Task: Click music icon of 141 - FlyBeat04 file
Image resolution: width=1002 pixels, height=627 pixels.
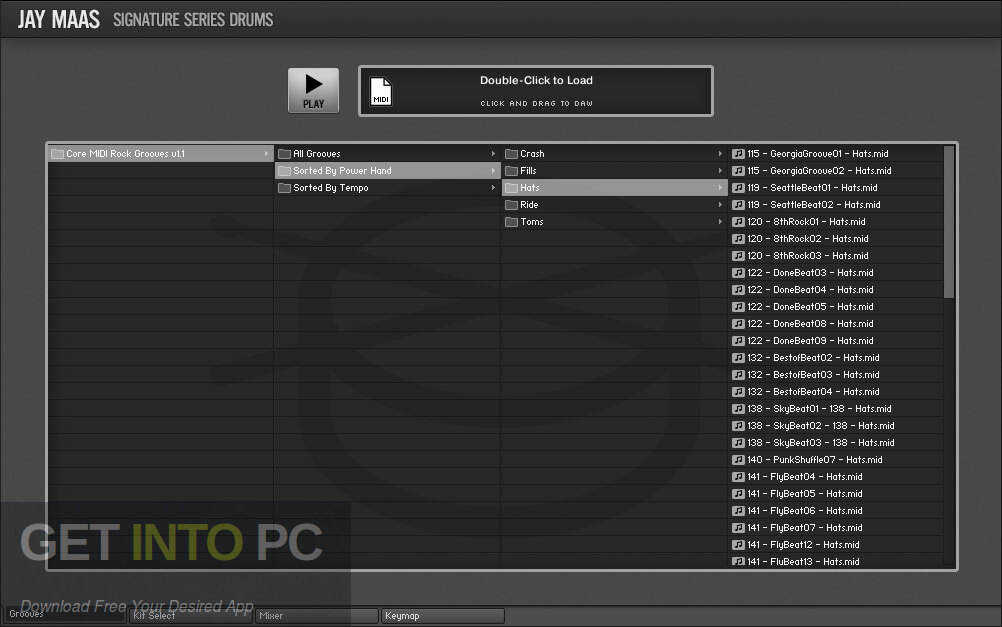Action: pos(738,477)
